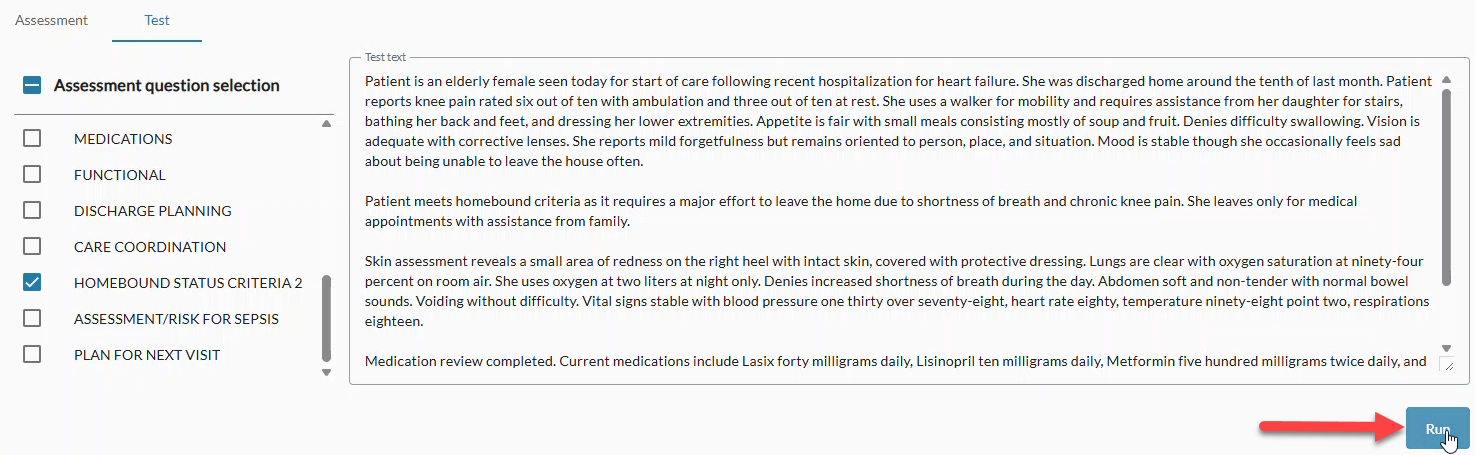Click the text area resize handle
This screenshot has width=1475, height=455.
pos(1446,365)
